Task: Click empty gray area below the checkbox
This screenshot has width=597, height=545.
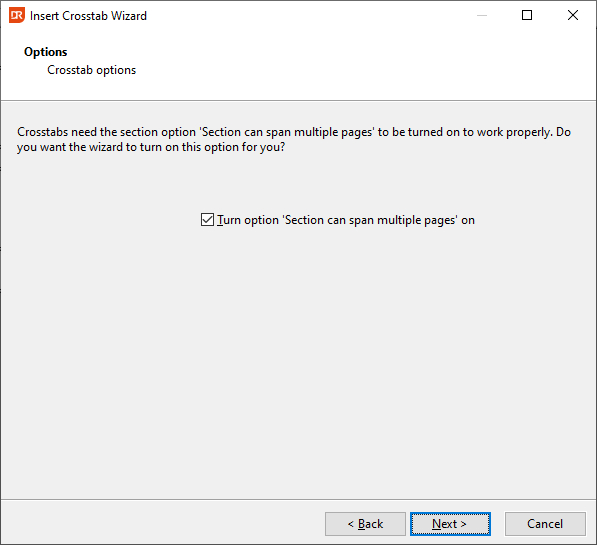Action: (x=298, y=343)
